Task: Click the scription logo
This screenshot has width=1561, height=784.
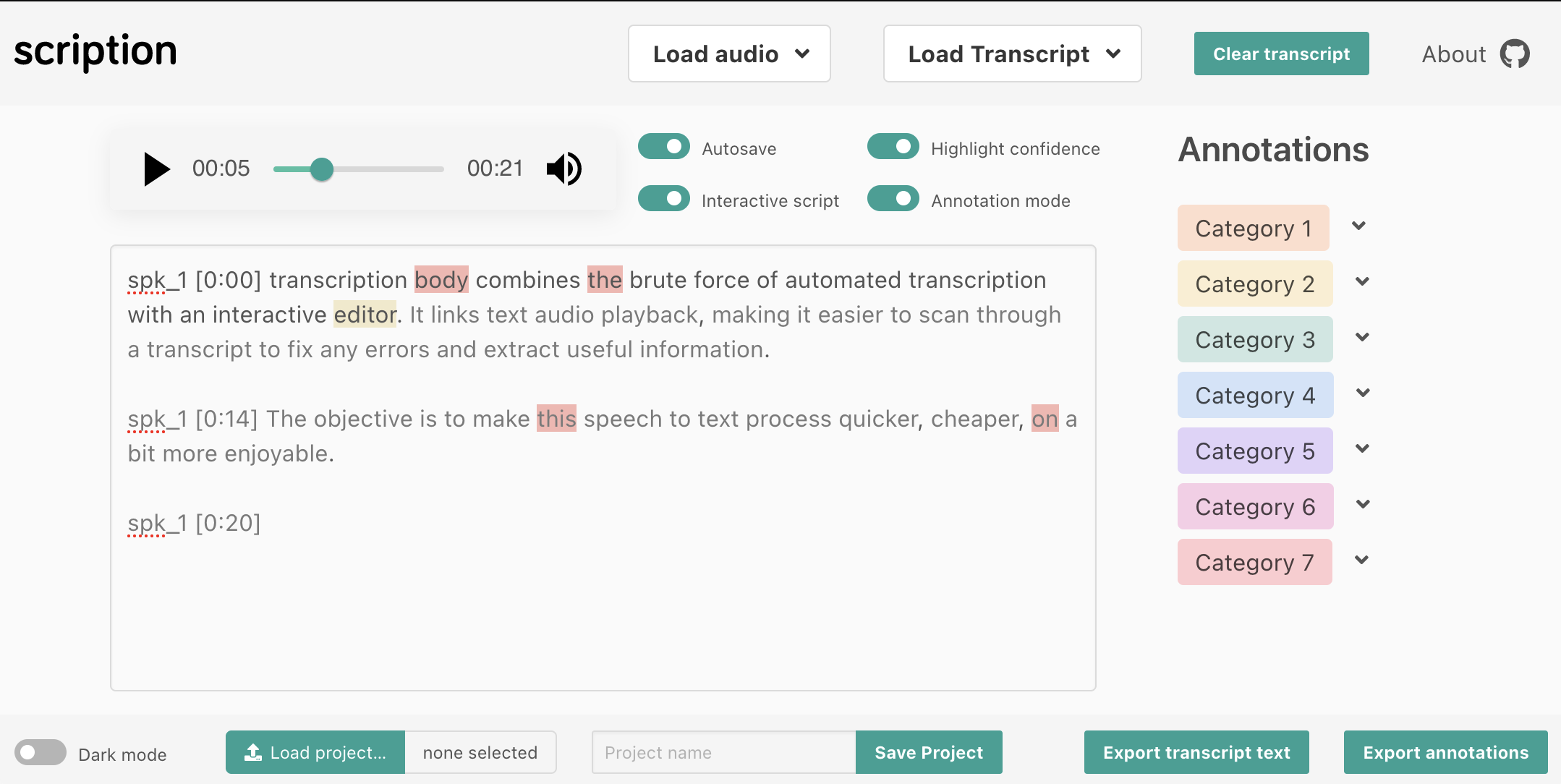Action: [95, 51]
